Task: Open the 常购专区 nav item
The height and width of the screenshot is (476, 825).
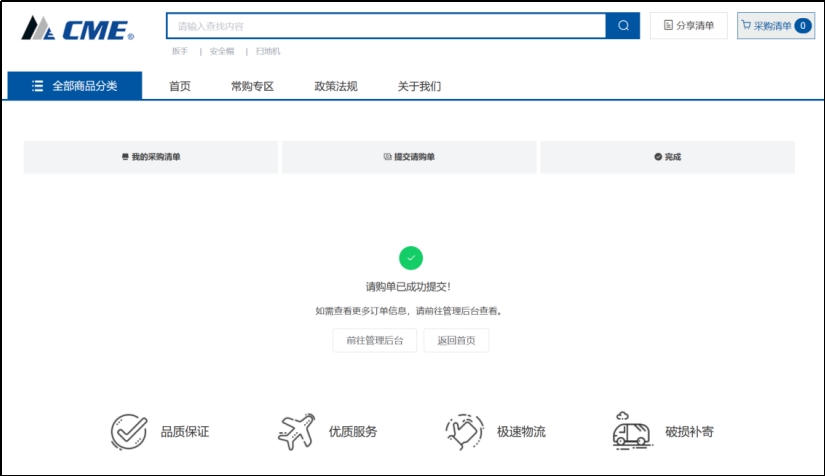Action: coord(252,86)
